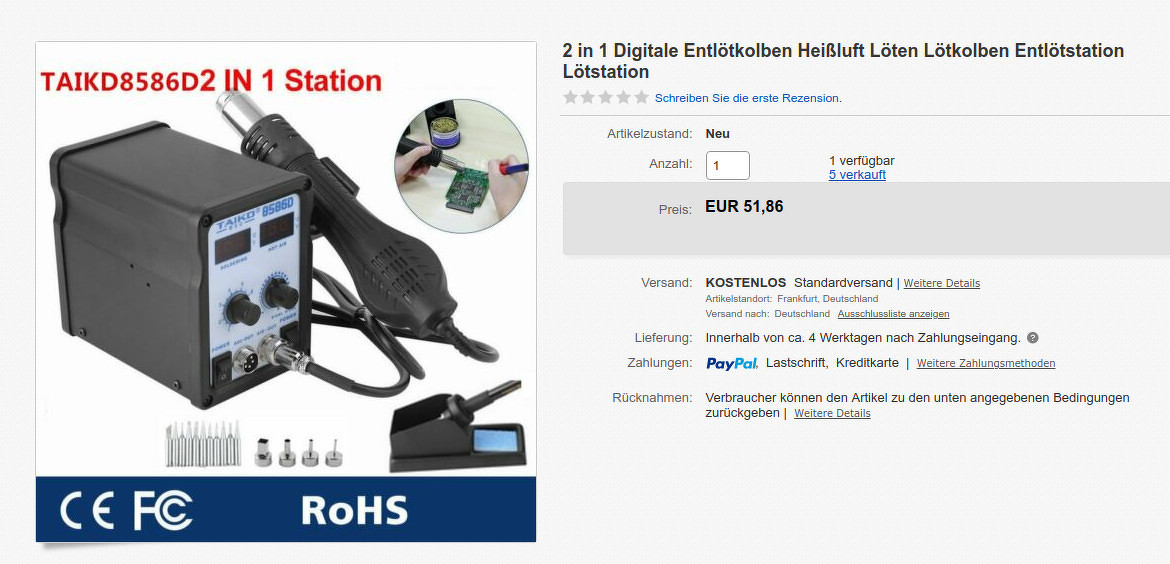This screenshot has height=564, width=1170.
Task: Open 'Schreiben Sie die erste Rezension' link
Action: pos(747,98)
